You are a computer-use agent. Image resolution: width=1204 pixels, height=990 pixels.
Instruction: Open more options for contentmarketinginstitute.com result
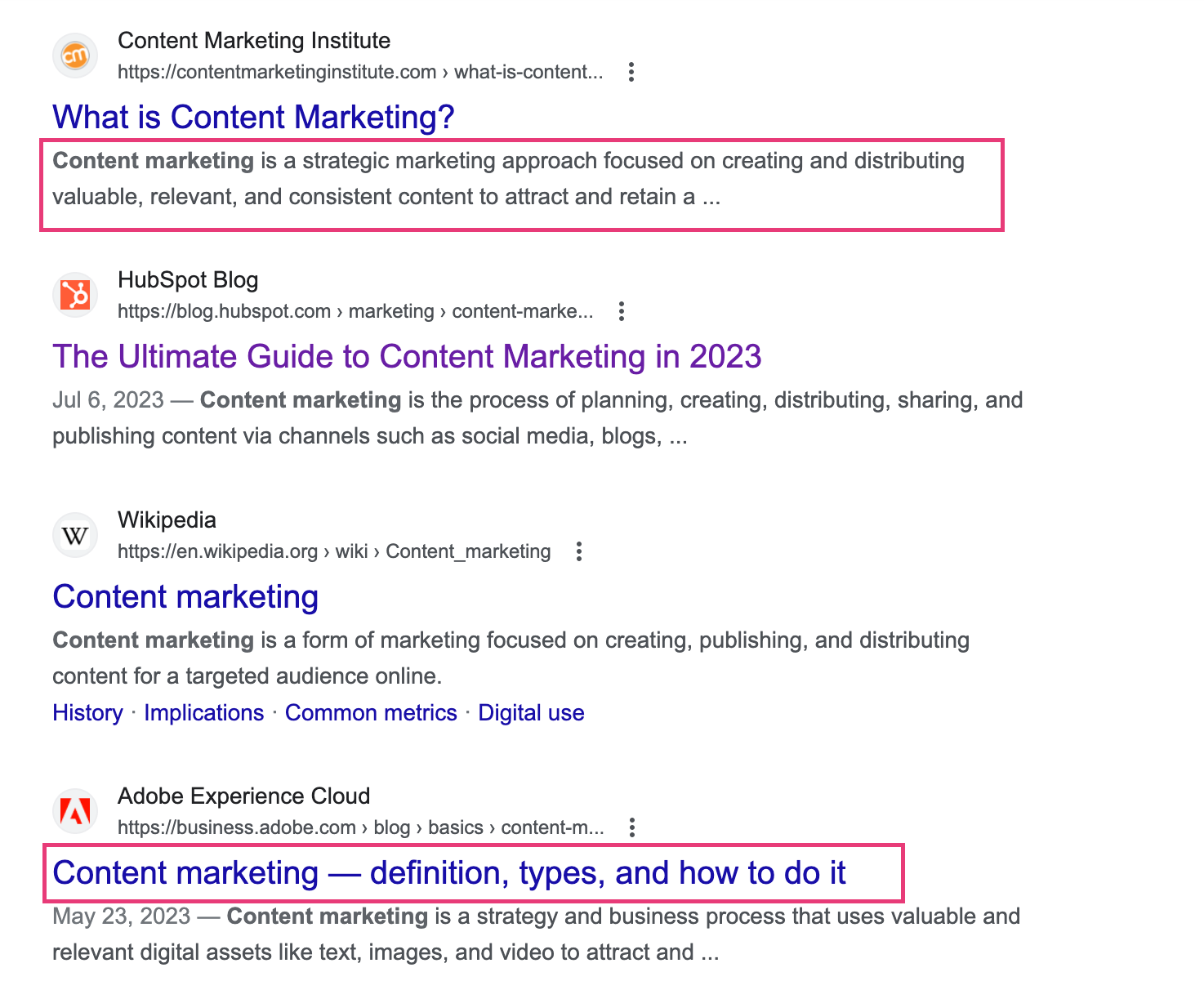tap(631, 72)
